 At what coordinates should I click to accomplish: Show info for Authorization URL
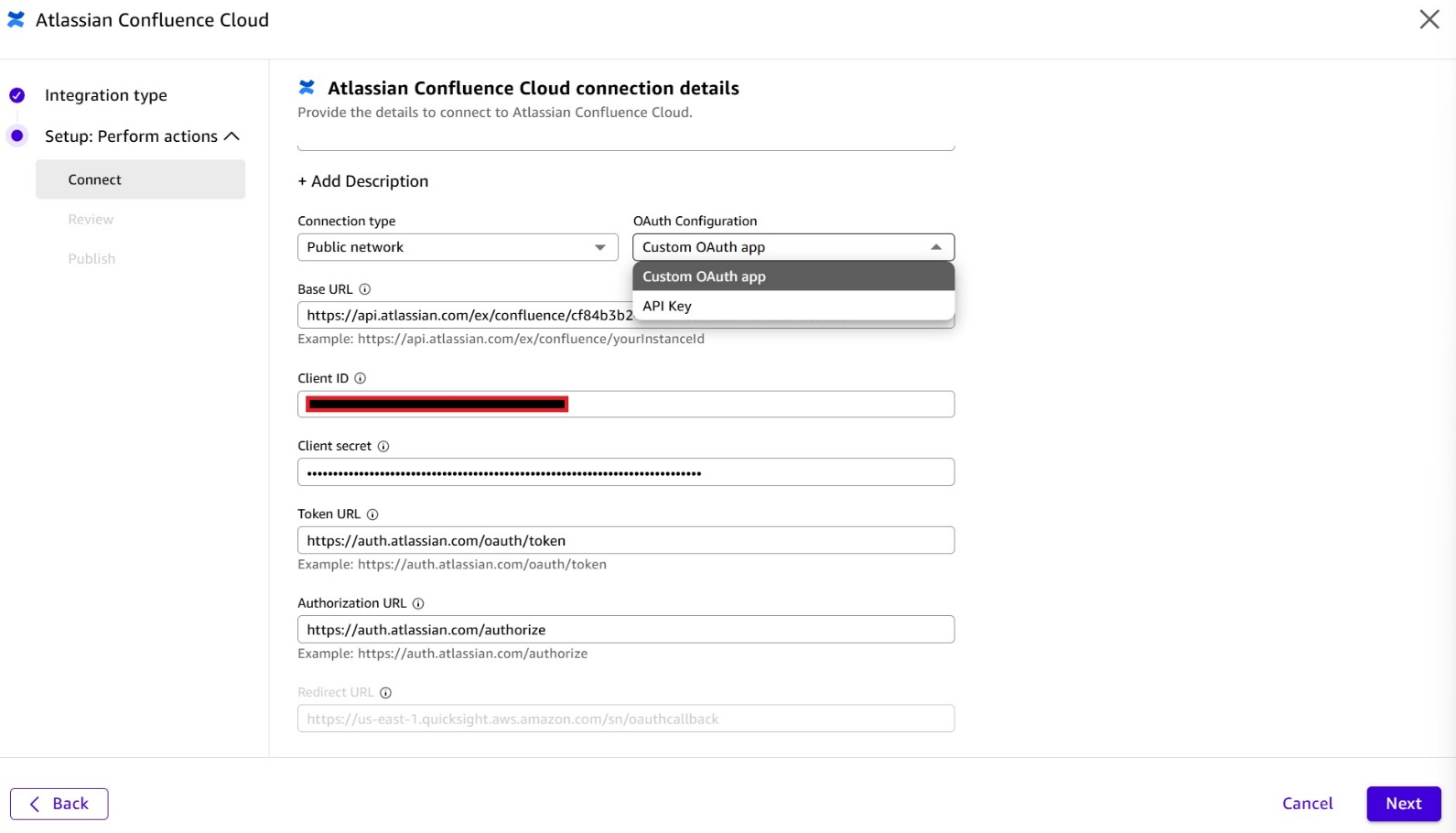pyautogui.click(x=418, y=603)
